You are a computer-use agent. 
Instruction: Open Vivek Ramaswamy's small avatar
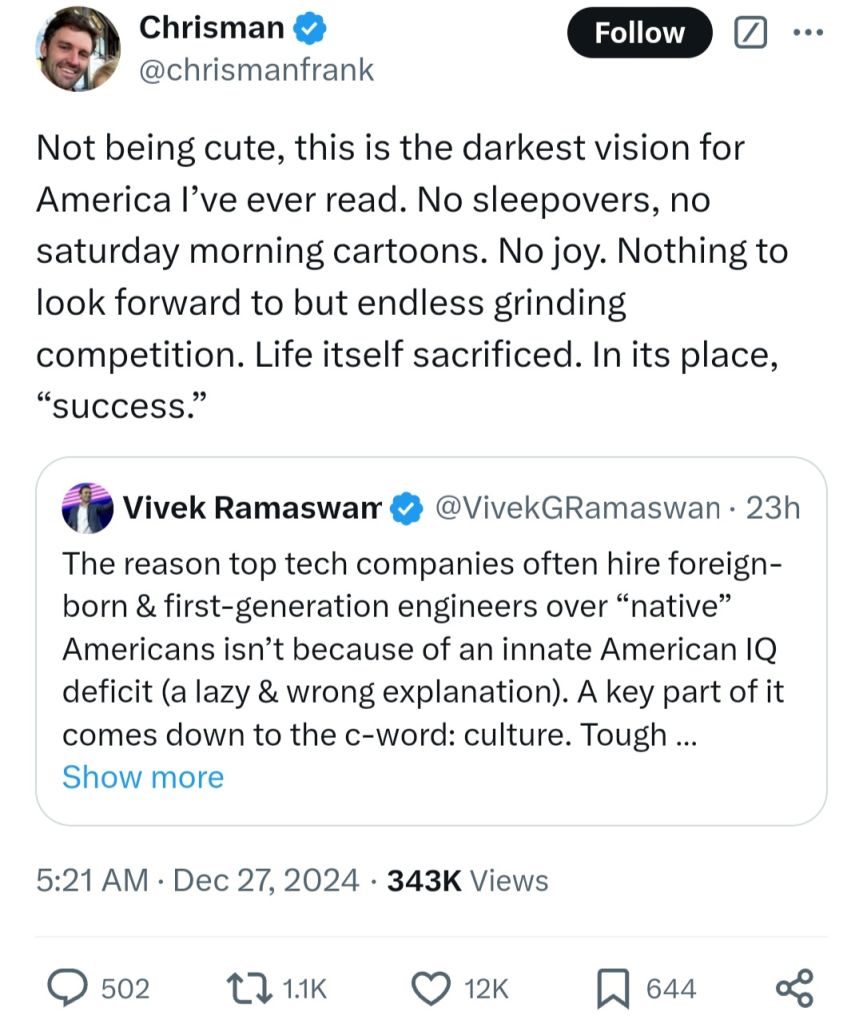tap(87, 509)
